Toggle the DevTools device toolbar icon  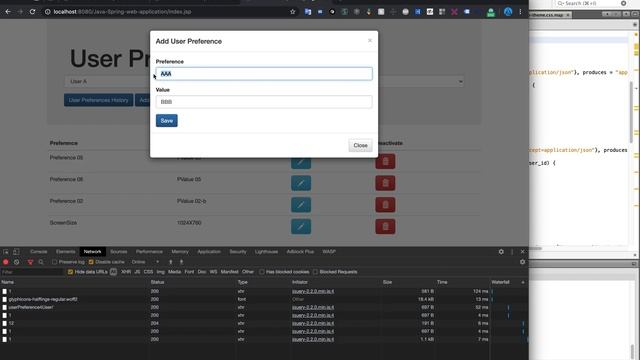pyautogui.click(x=16, y=252)
